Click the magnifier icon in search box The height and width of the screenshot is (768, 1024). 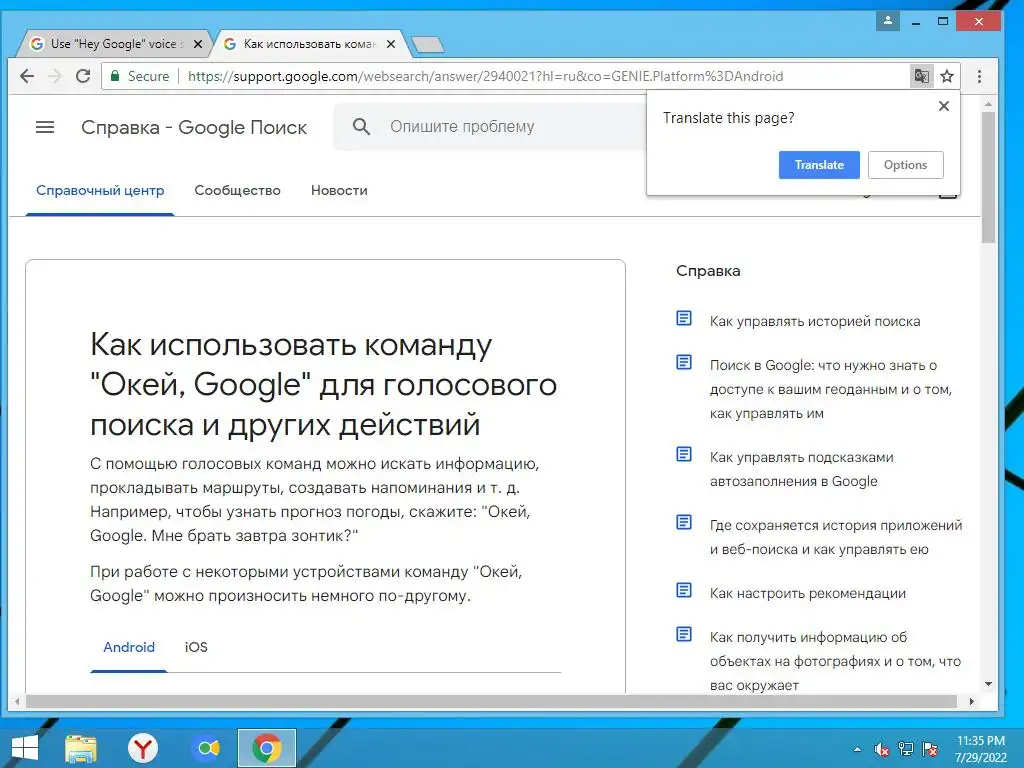pos(361,127)
